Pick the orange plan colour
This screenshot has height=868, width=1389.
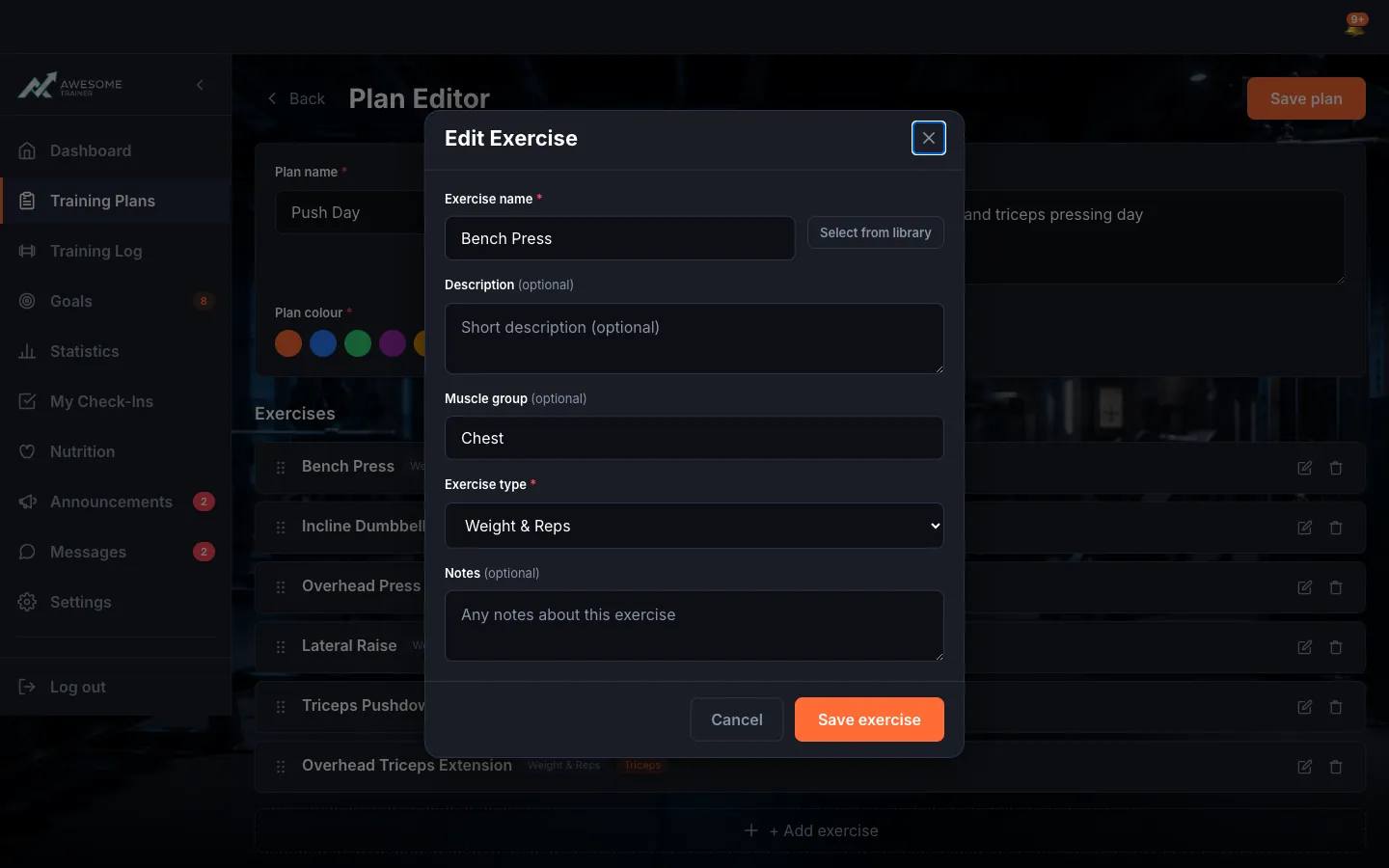point(288,343)
